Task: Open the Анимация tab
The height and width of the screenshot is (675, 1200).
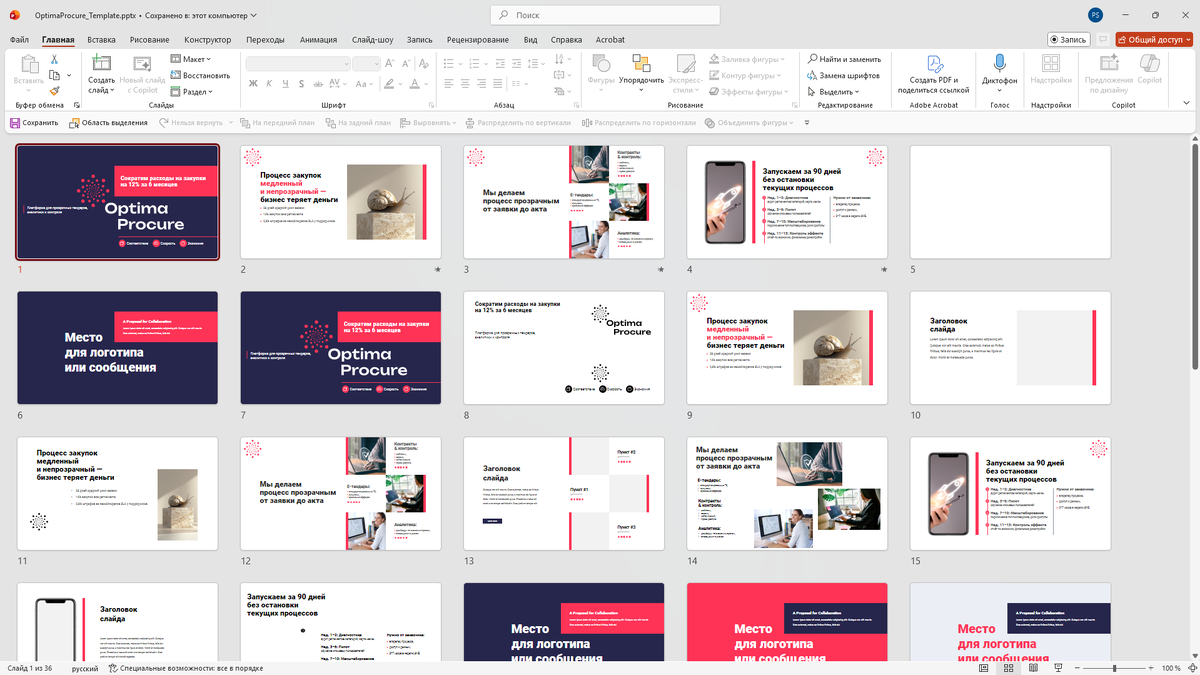Action: click(x=318, y=40)
